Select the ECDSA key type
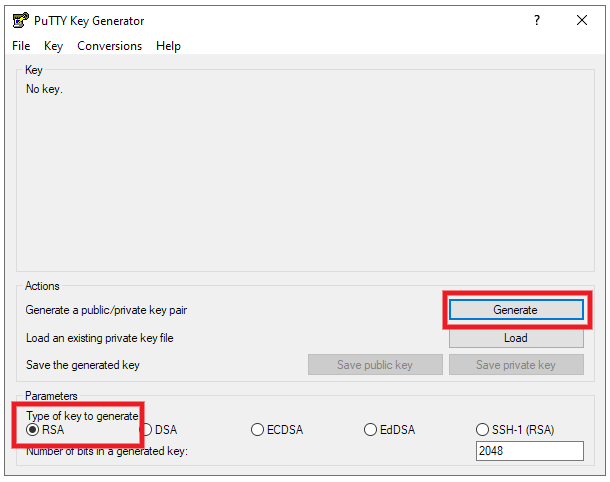The height and width of the screenshot is (482, 610). [277, 429]
